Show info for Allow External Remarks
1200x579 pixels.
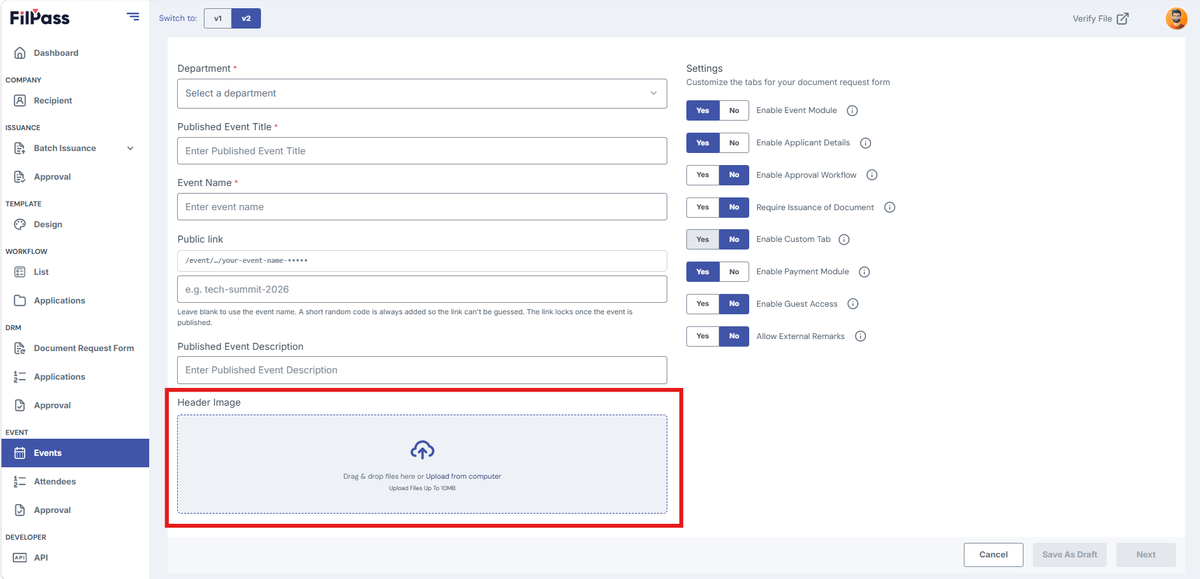[x=861, y=336]
